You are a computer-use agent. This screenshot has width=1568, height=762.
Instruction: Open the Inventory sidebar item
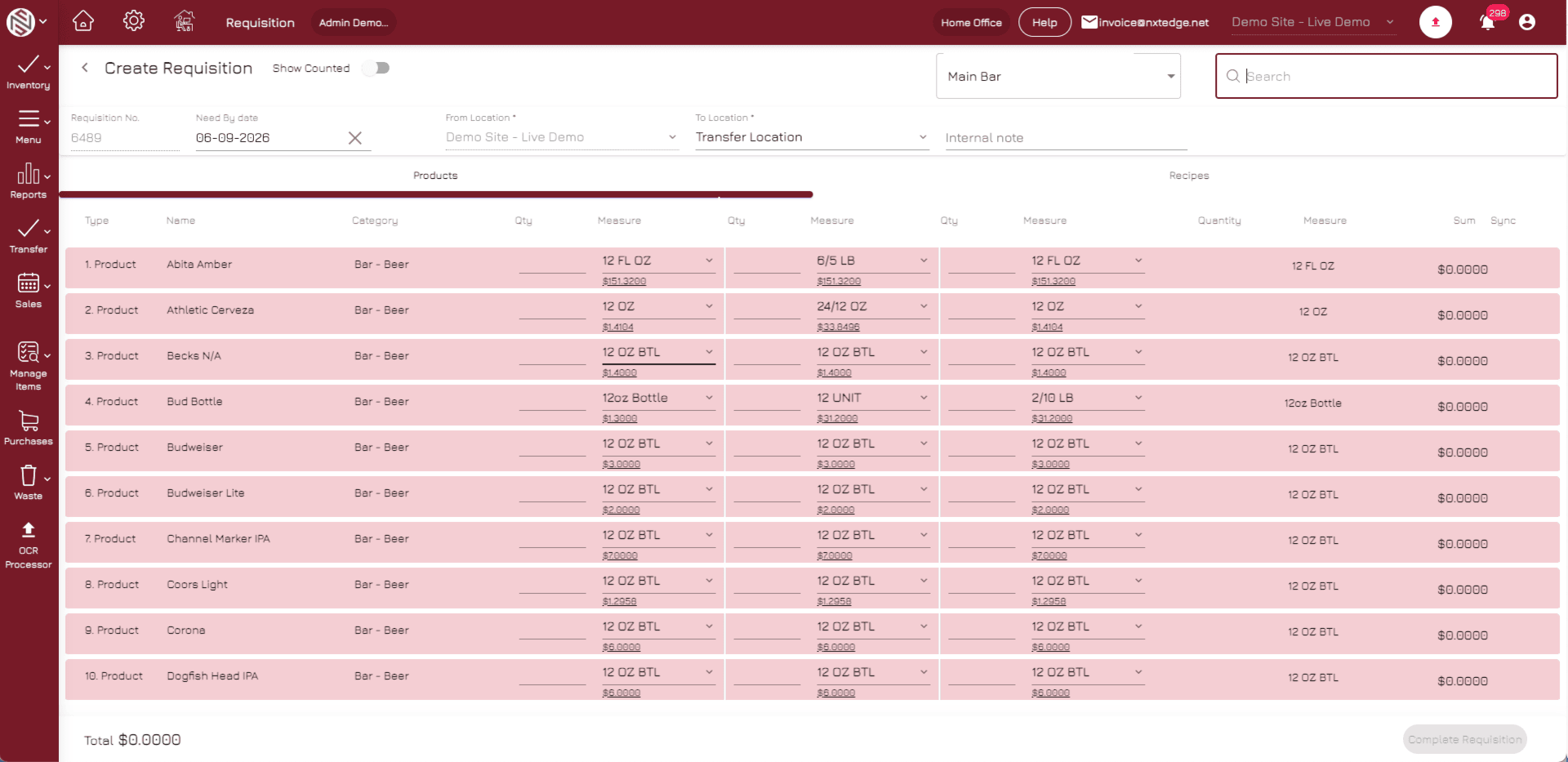pyautogui.click(x=29, y=72)
